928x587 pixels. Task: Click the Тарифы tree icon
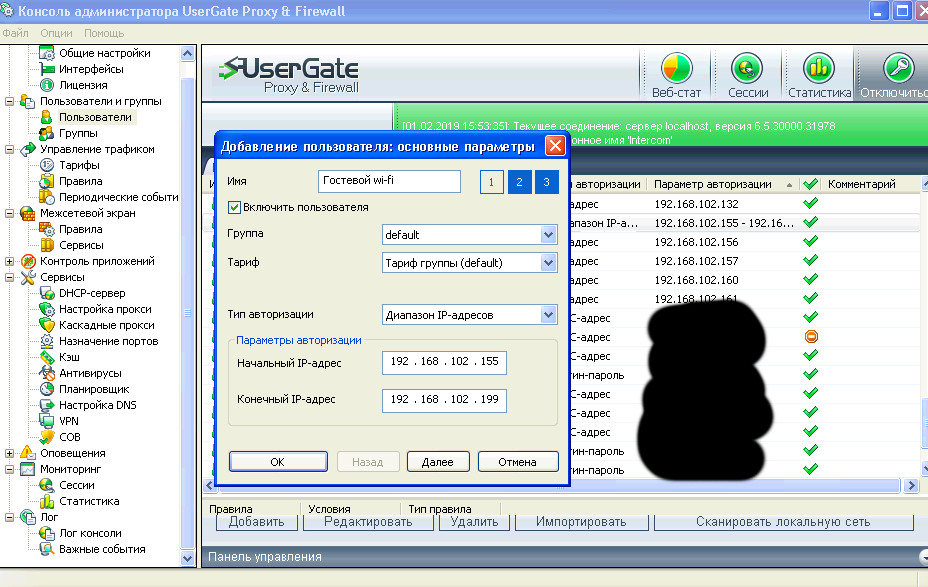pyautogui.click(x=47, y=165)
